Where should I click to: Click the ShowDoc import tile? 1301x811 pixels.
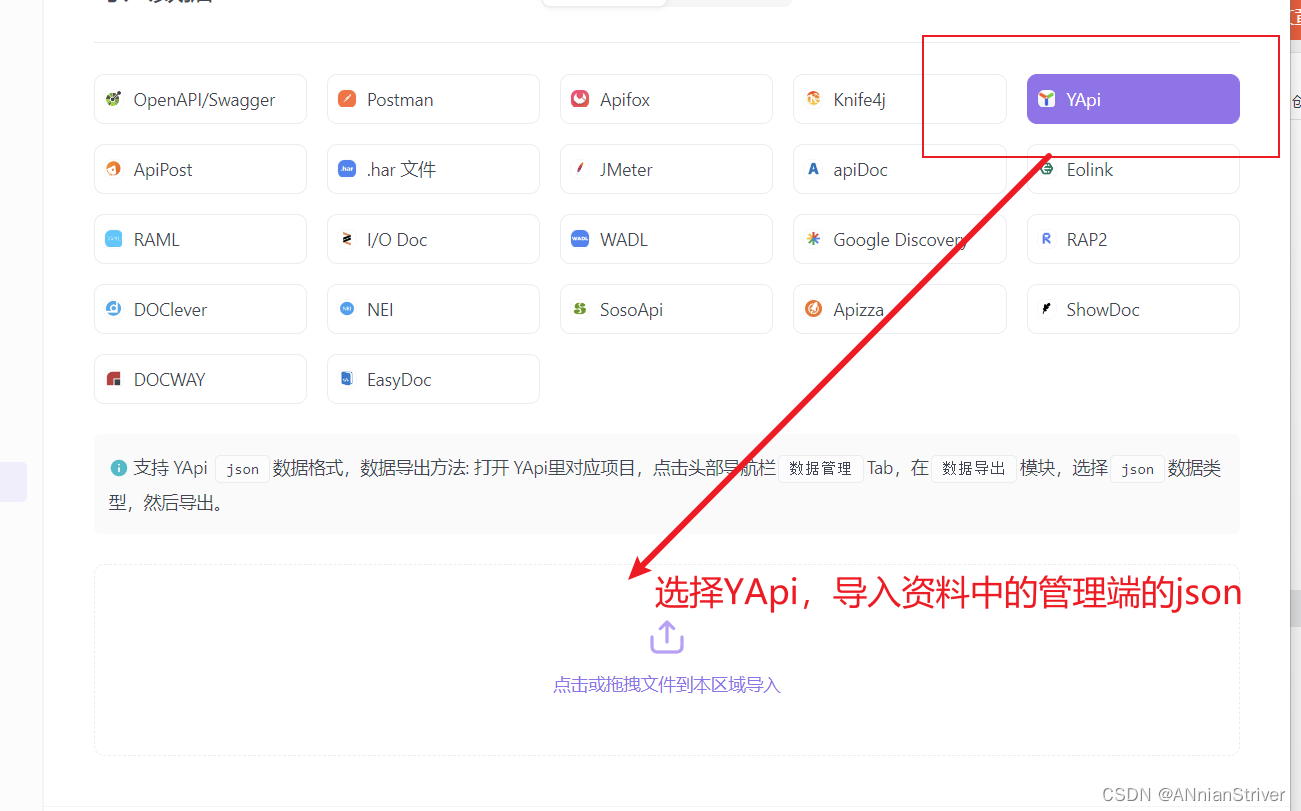pos(1132,309)
